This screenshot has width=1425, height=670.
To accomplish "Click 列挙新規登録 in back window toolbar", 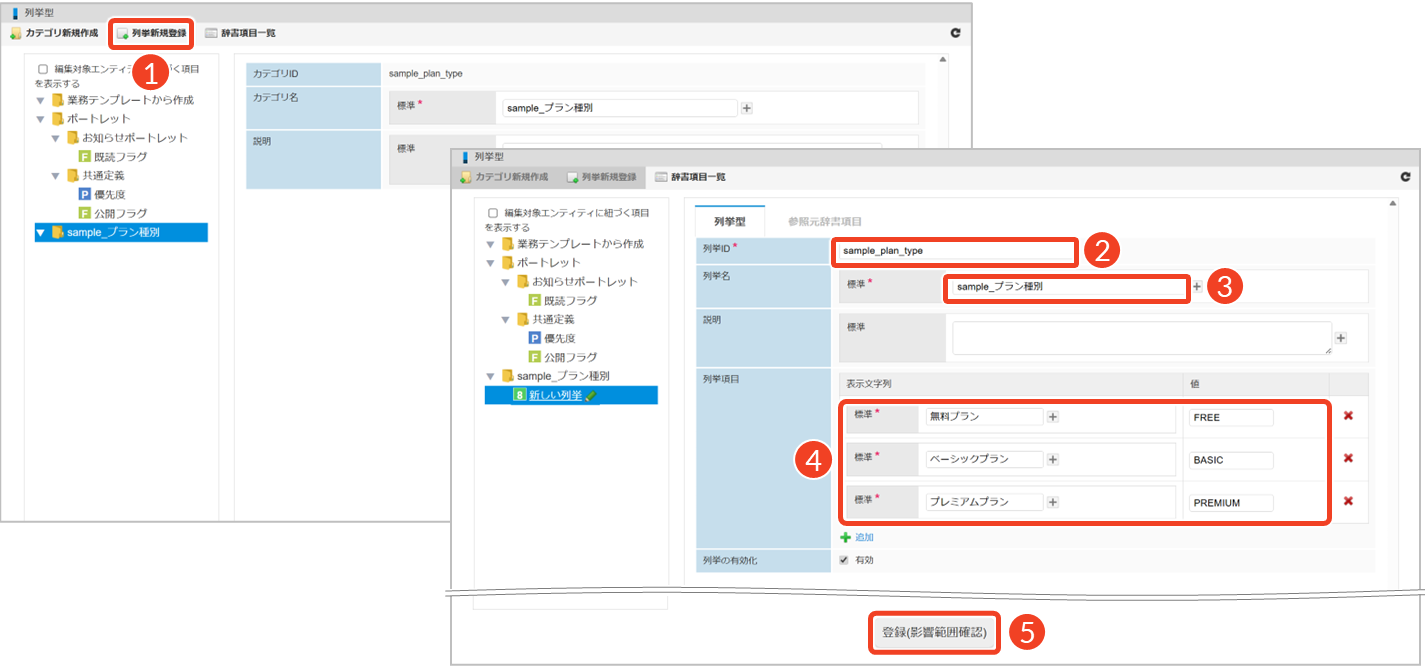I will coord(151,33).
